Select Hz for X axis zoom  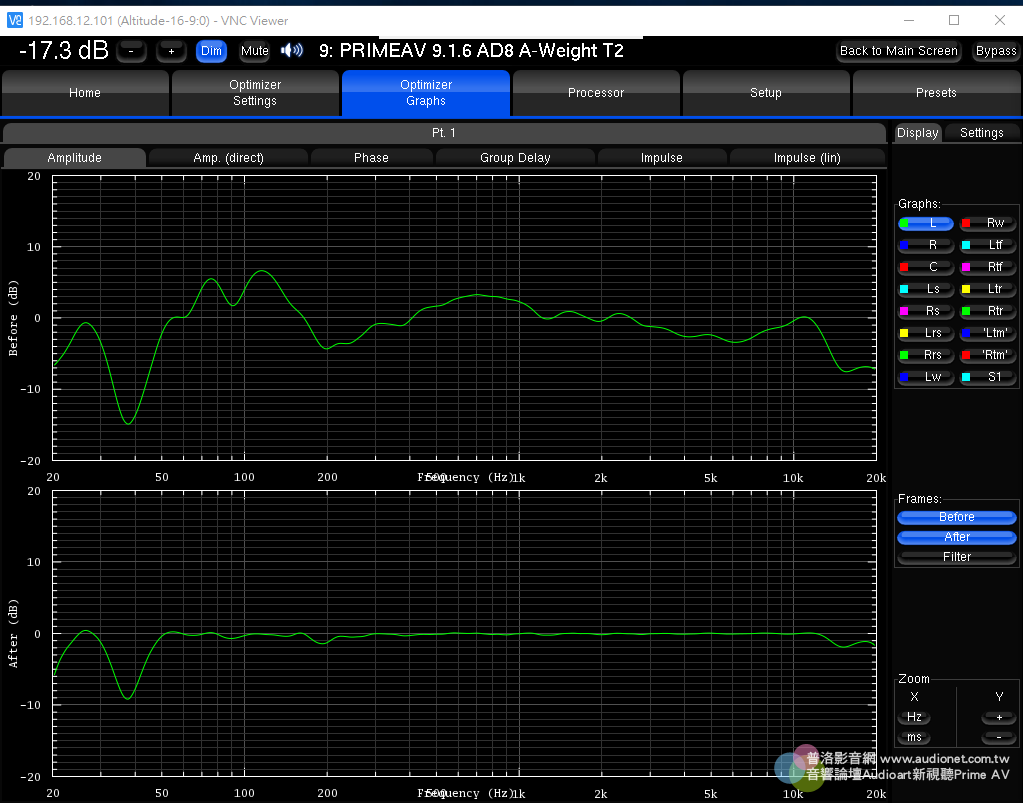pos(914,717)
